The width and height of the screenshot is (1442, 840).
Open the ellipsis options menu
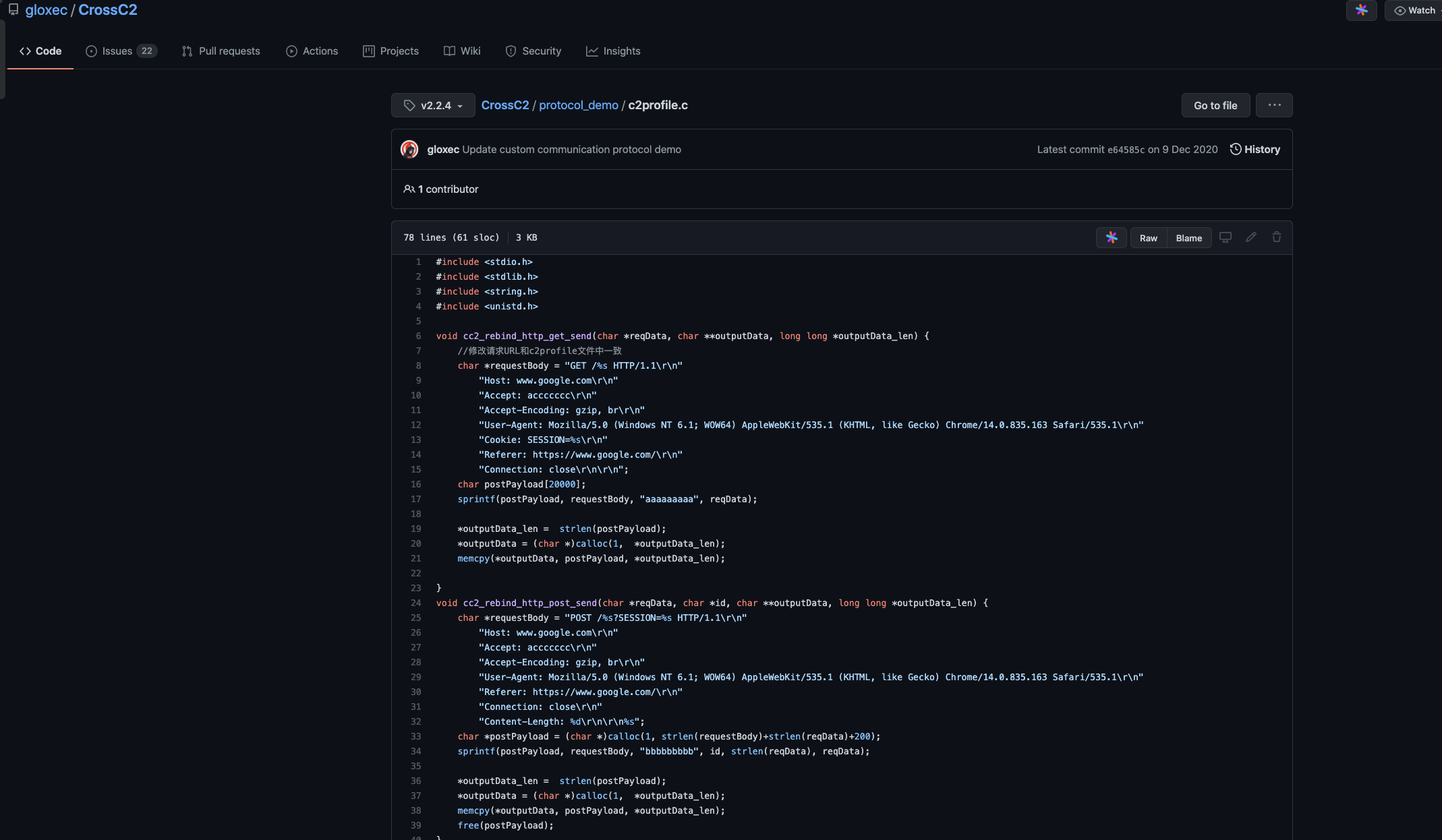[1274, 105]
